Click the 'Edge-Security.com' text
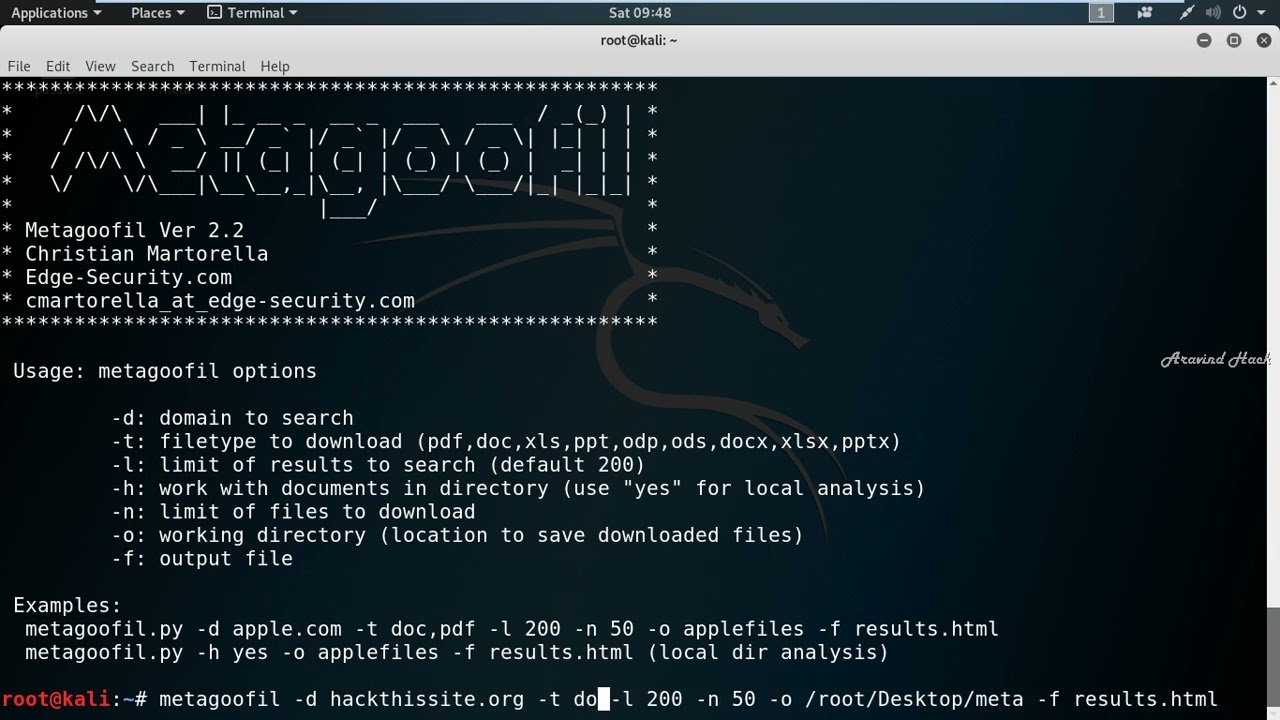The height and width of the screenshot is (720, 1280). [x=128, y=277]
